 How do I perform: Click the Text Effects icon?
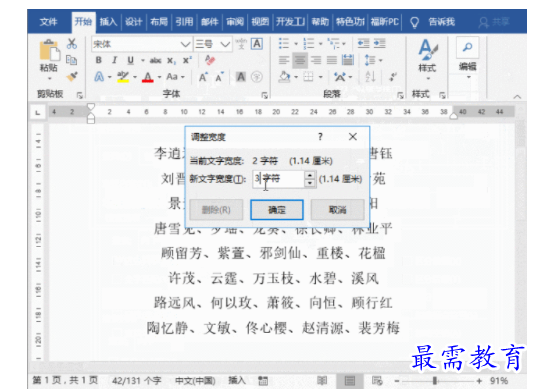(99, 77)
